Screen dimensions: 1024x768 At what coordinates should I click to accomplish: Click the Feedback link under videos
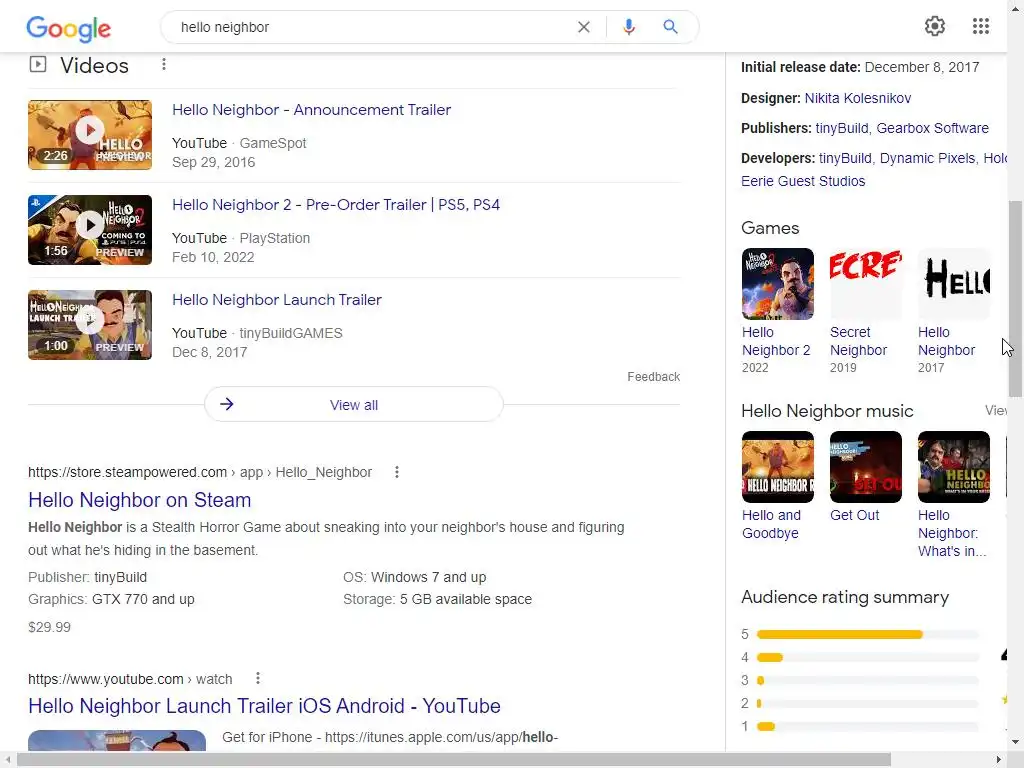(654, 377)
